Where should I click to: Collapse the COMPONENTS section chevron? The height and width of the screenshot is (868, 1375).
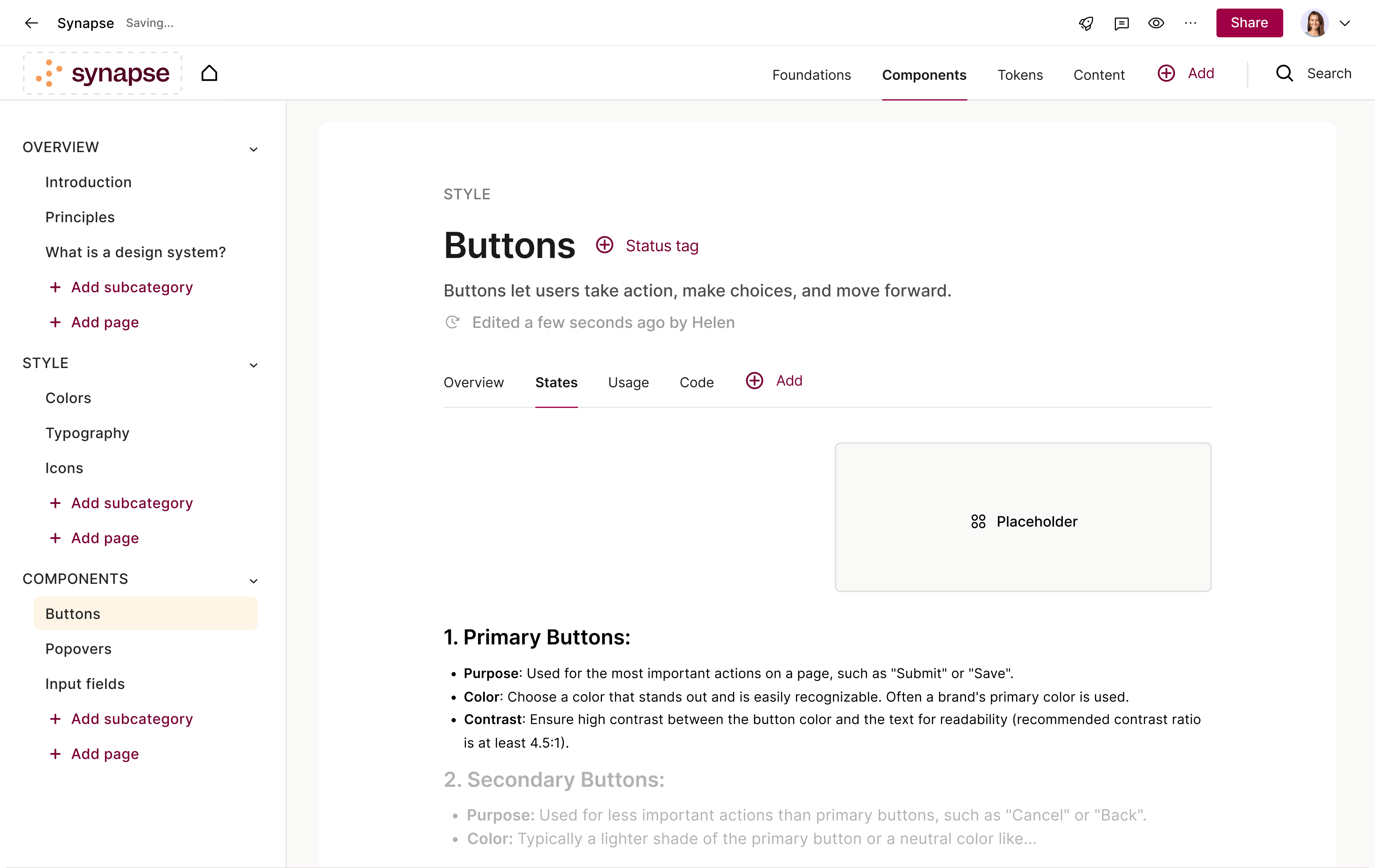click(253, 581)
